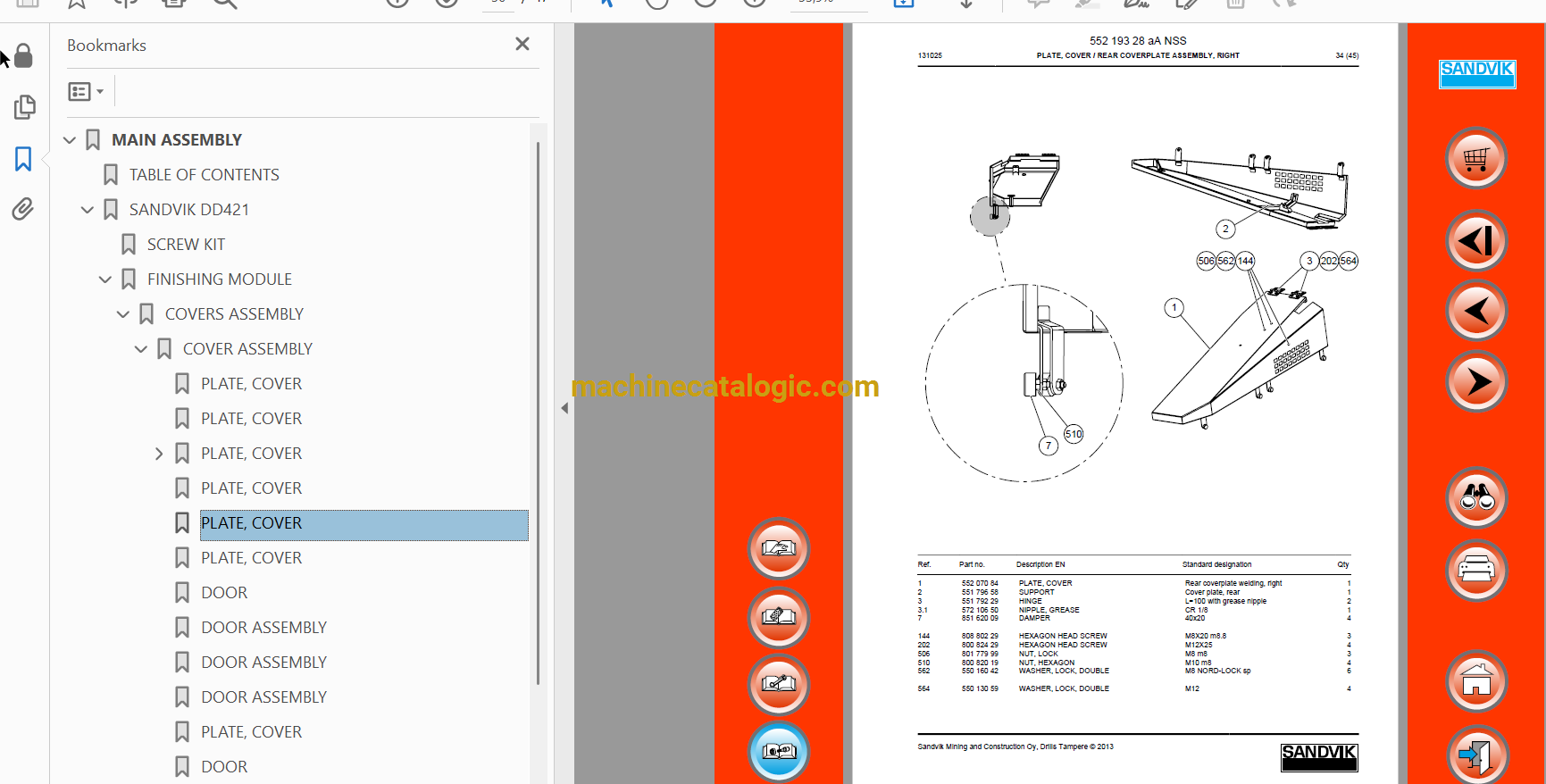Collapse the navigation pane with triangle handle
Image resolution: width=1546 pixels, height=784 pixels.
pyautogui.click(x=564, y=408)
